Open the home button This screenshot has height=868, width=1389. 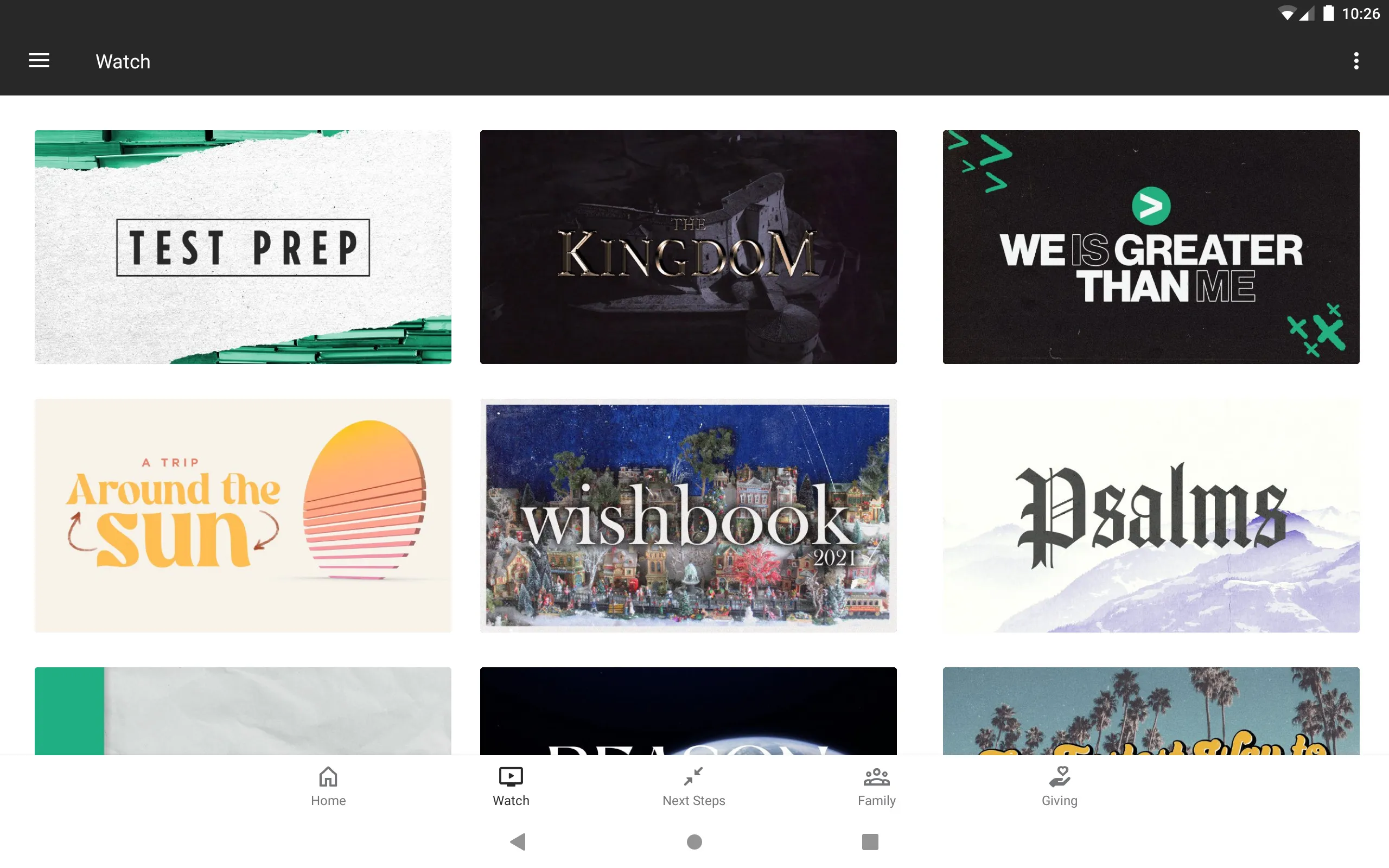coord(327,785)
